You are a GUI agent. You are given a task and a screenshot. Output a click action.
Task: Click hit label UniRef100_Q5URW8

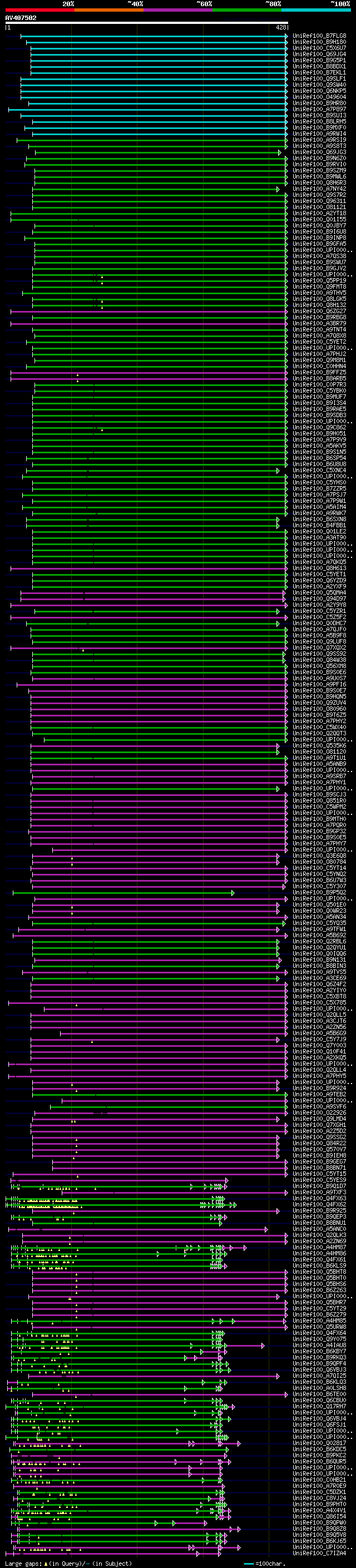click(319, 1327)
